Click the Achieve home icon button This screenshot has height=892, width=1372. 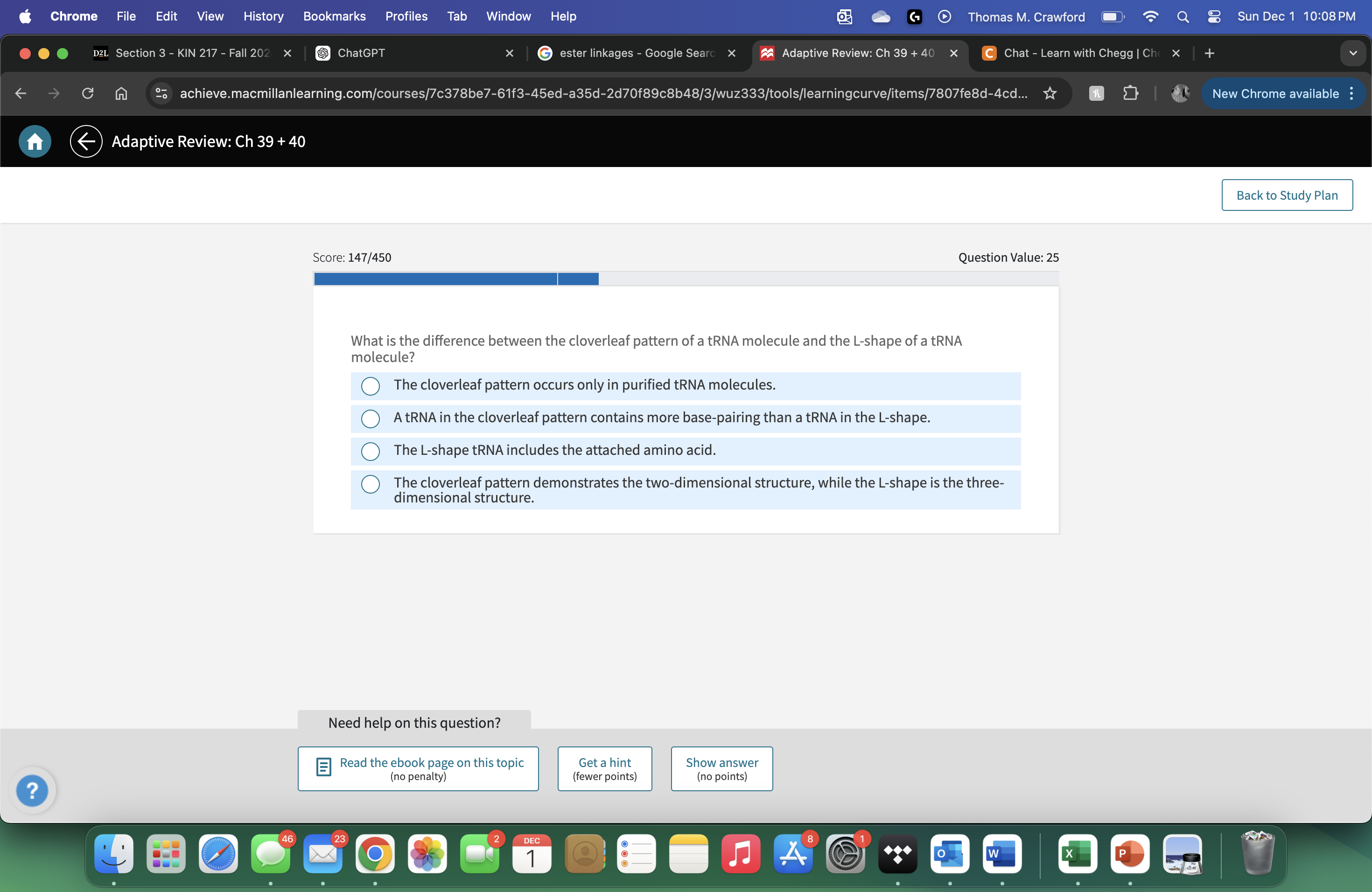coord(35,141)
